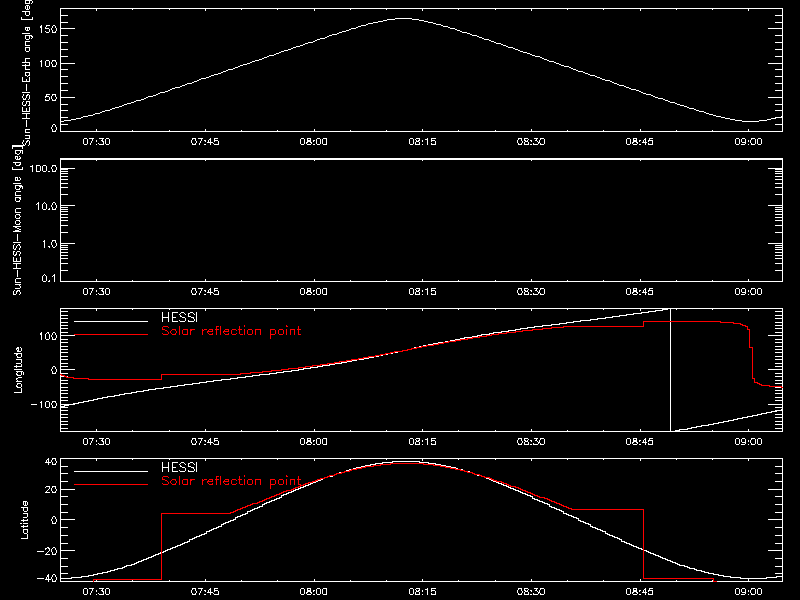The width and height of the screenshot is (800, 600).
Task: Click 08:15 under the Earth angle plot
Action: (422, 141)
